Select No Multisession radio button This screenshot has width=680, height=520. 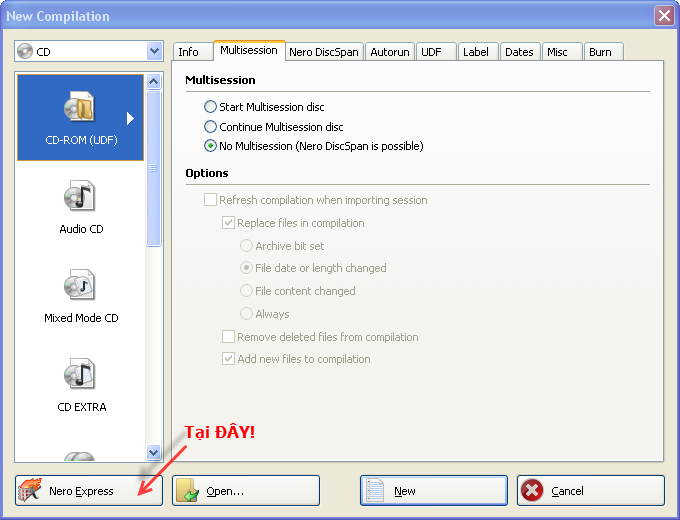210,146
